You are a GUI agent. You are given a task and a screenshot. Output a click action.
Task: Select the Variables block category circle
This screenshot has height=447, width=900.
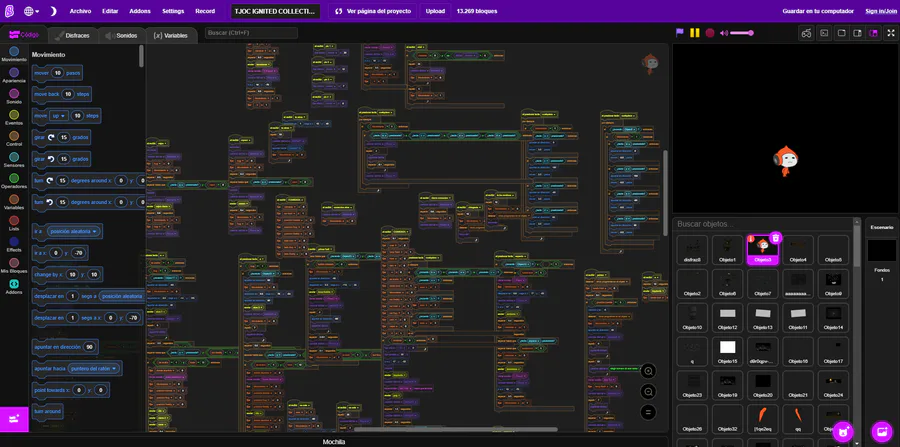[x=14, y=199]
